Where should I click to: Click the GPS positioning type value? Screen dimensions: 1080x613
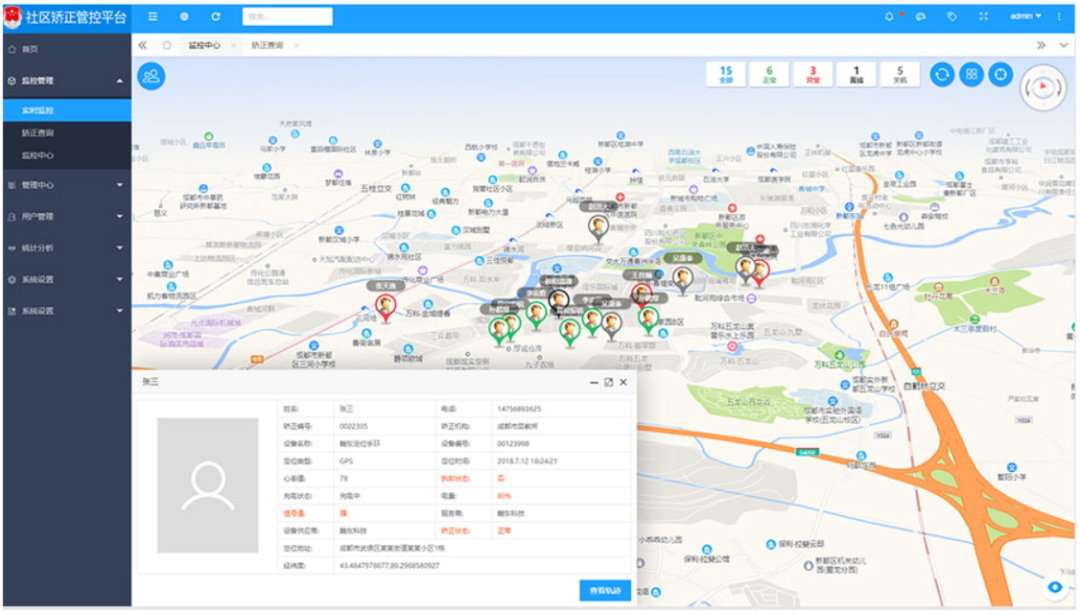[x=346, y=461]
